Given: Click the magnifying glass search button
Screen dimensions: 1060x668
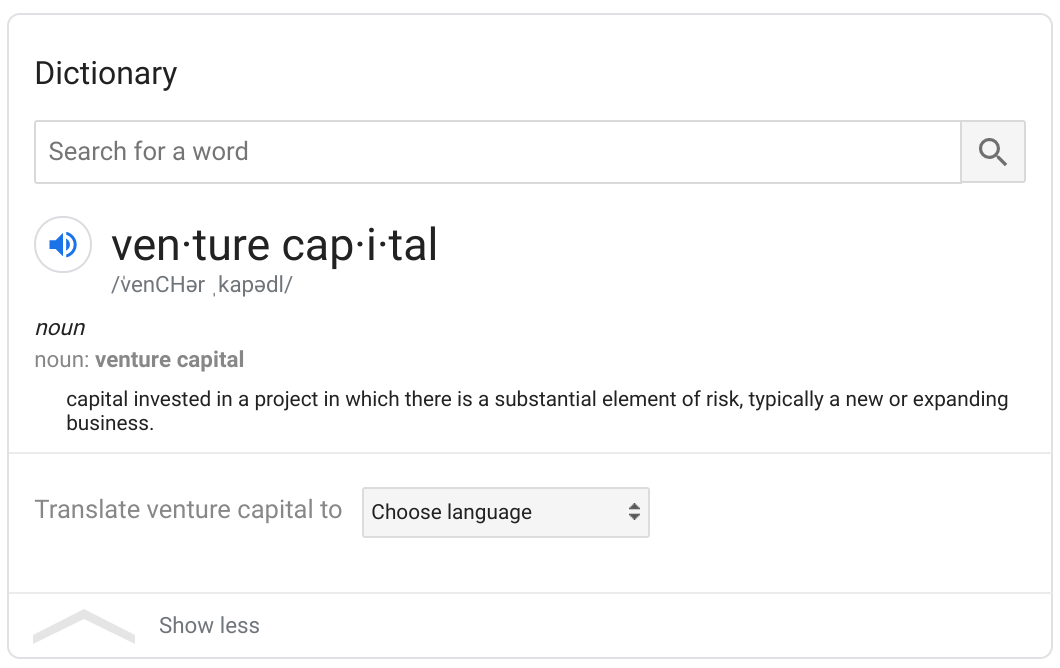Looking at the screenshot, I should pyautogui.click(x=992, y=151).
